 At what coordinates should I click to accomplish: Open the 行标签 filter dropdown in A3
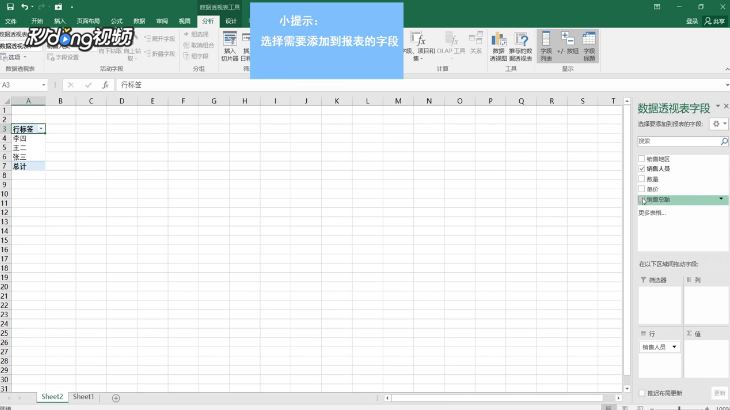(41, 129)
